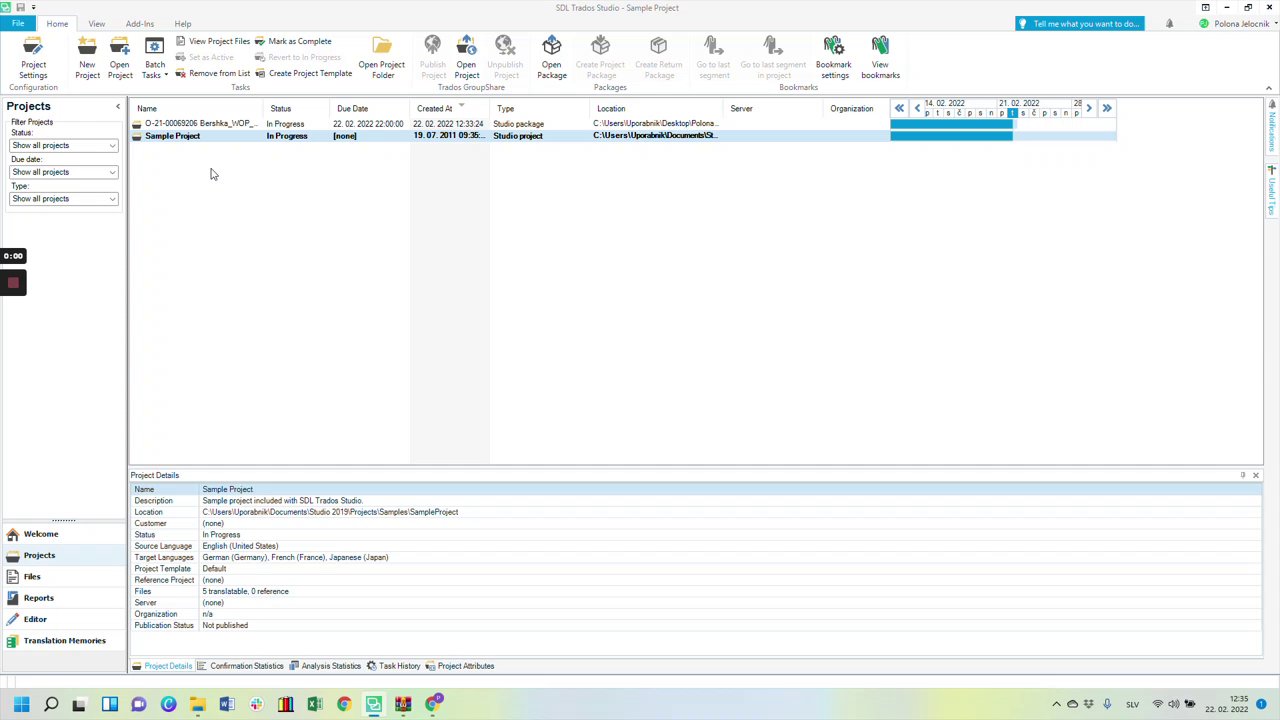Click the highlighted today marker in timeline
This screenshot has width=1280, height=720.
1012,113
